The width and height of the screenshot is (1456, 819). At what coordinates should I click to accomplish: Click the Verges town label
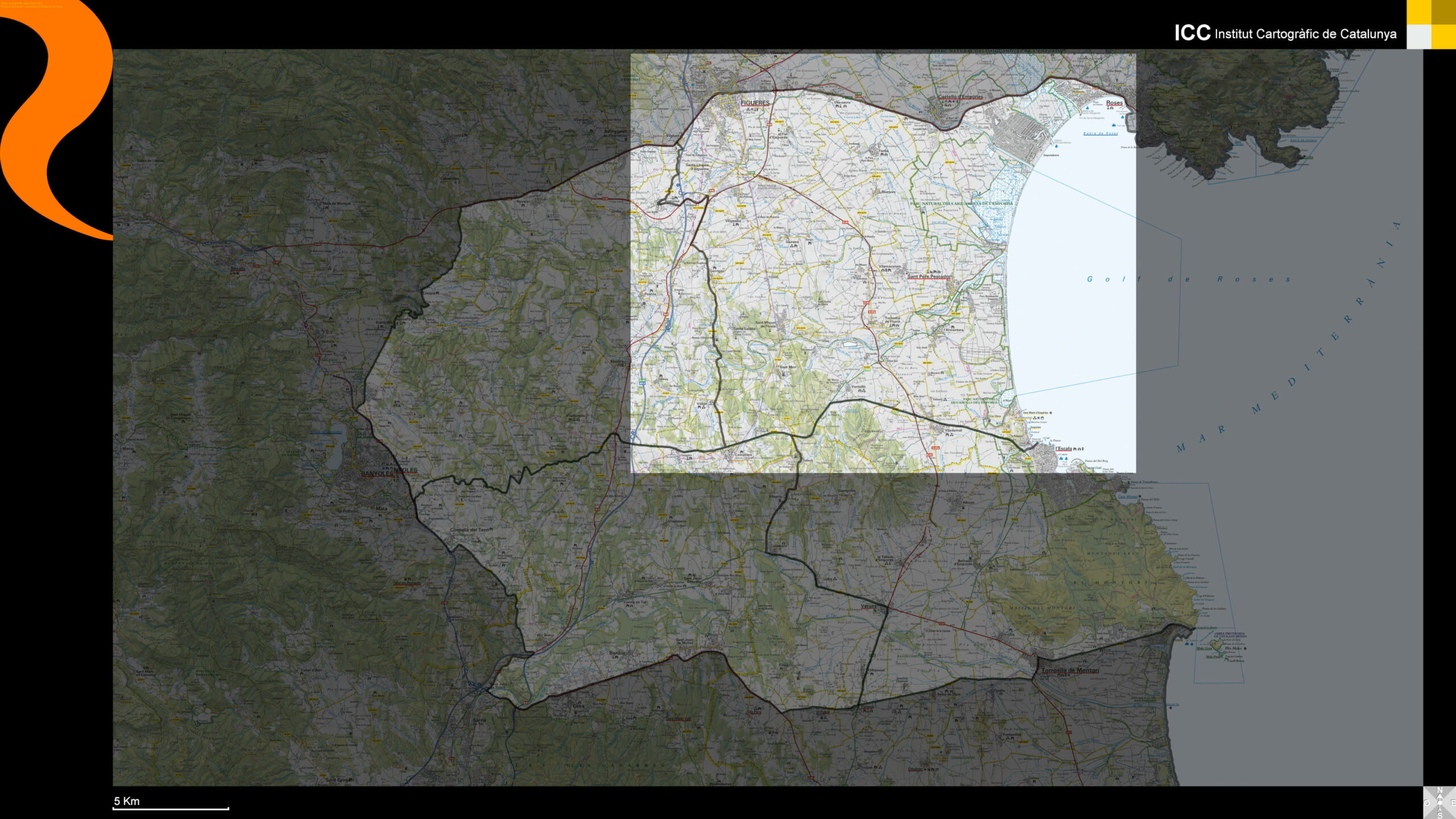tap(868, 606)
